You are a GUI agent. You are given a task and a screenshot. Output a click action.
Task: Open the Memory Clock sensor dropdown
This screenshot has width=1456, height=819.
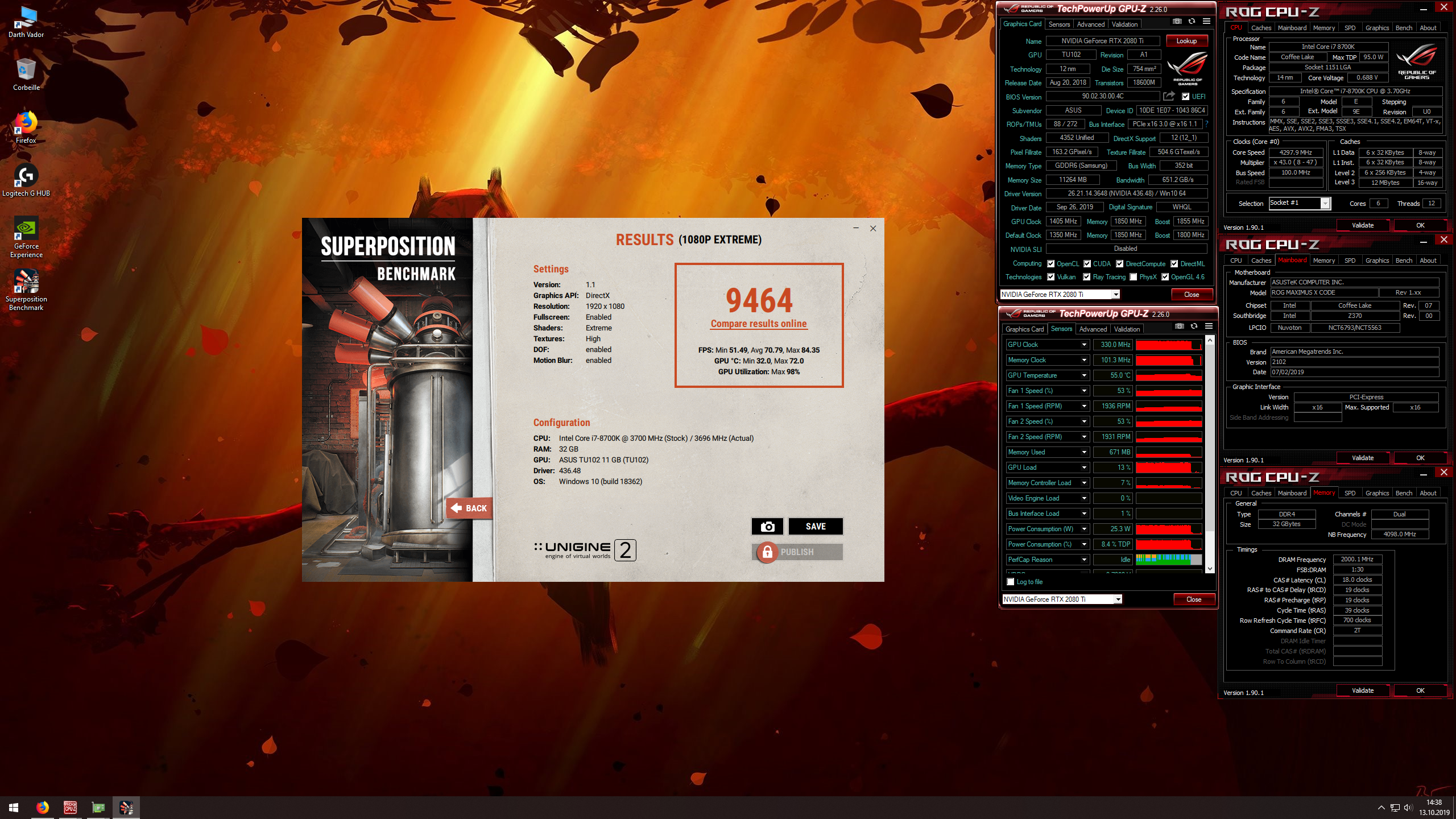pos(1084,360)
